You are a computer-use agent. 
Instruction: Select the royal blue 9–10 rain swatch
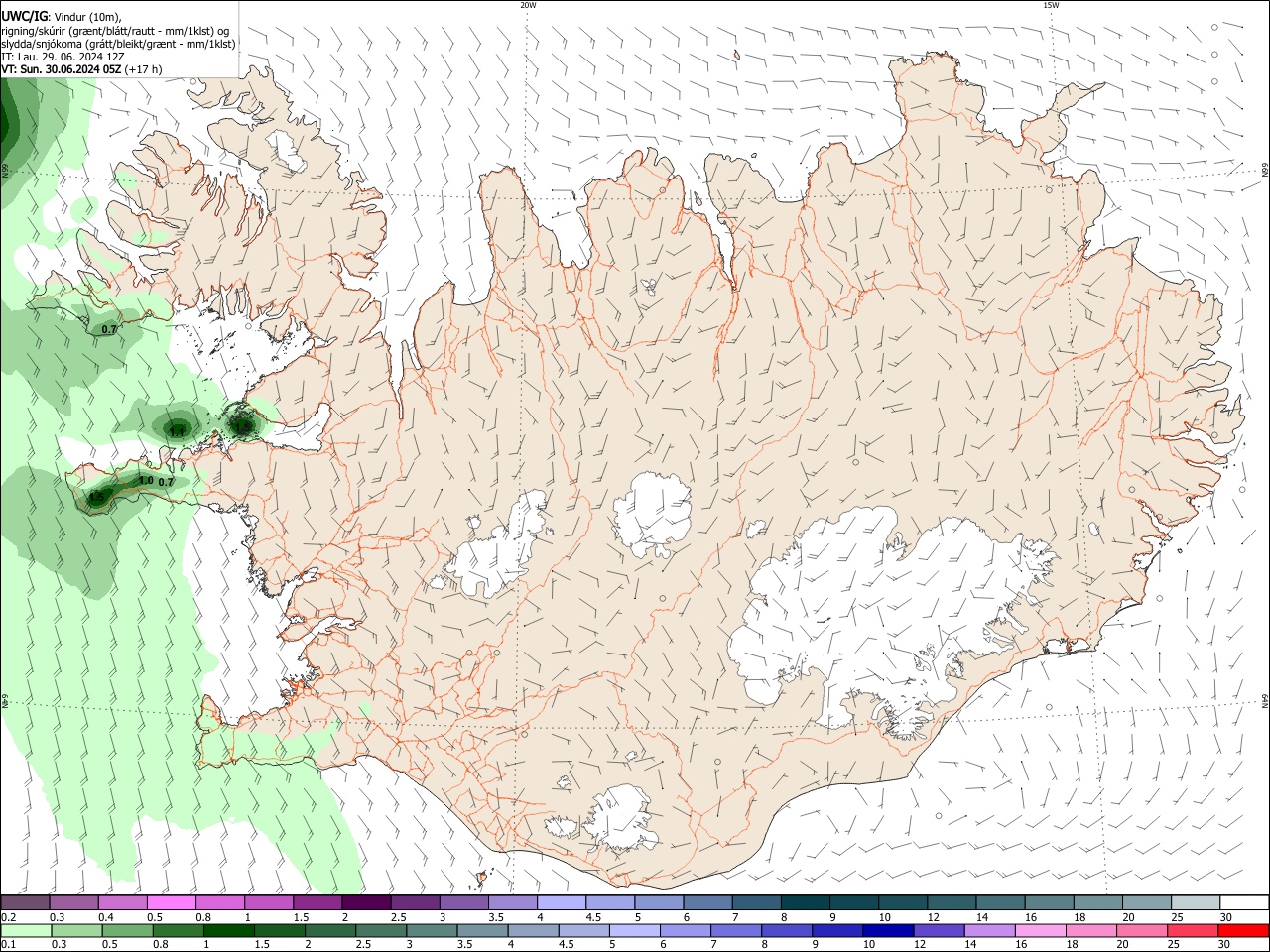[836, 931]
